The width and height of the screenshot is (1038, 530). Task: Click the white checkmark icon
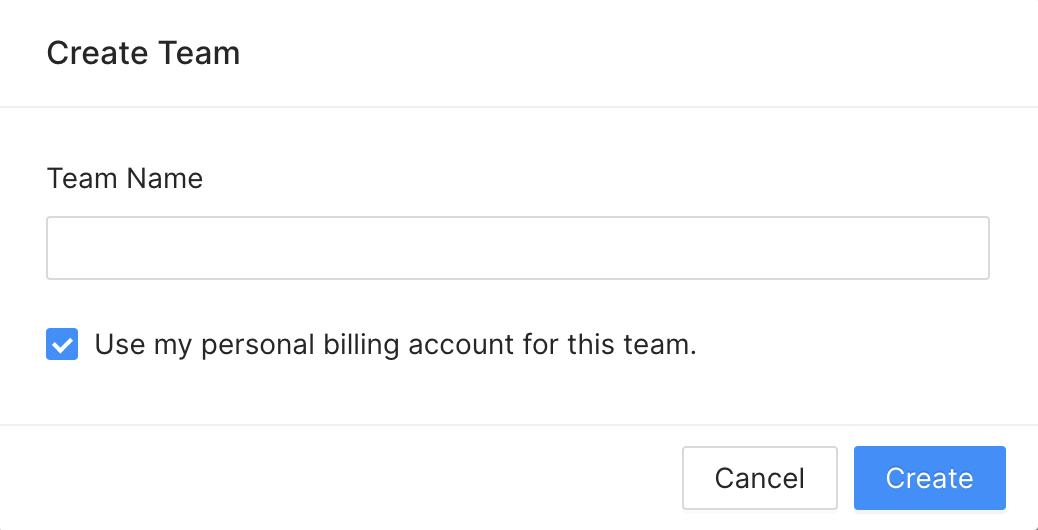pos(62,345)
